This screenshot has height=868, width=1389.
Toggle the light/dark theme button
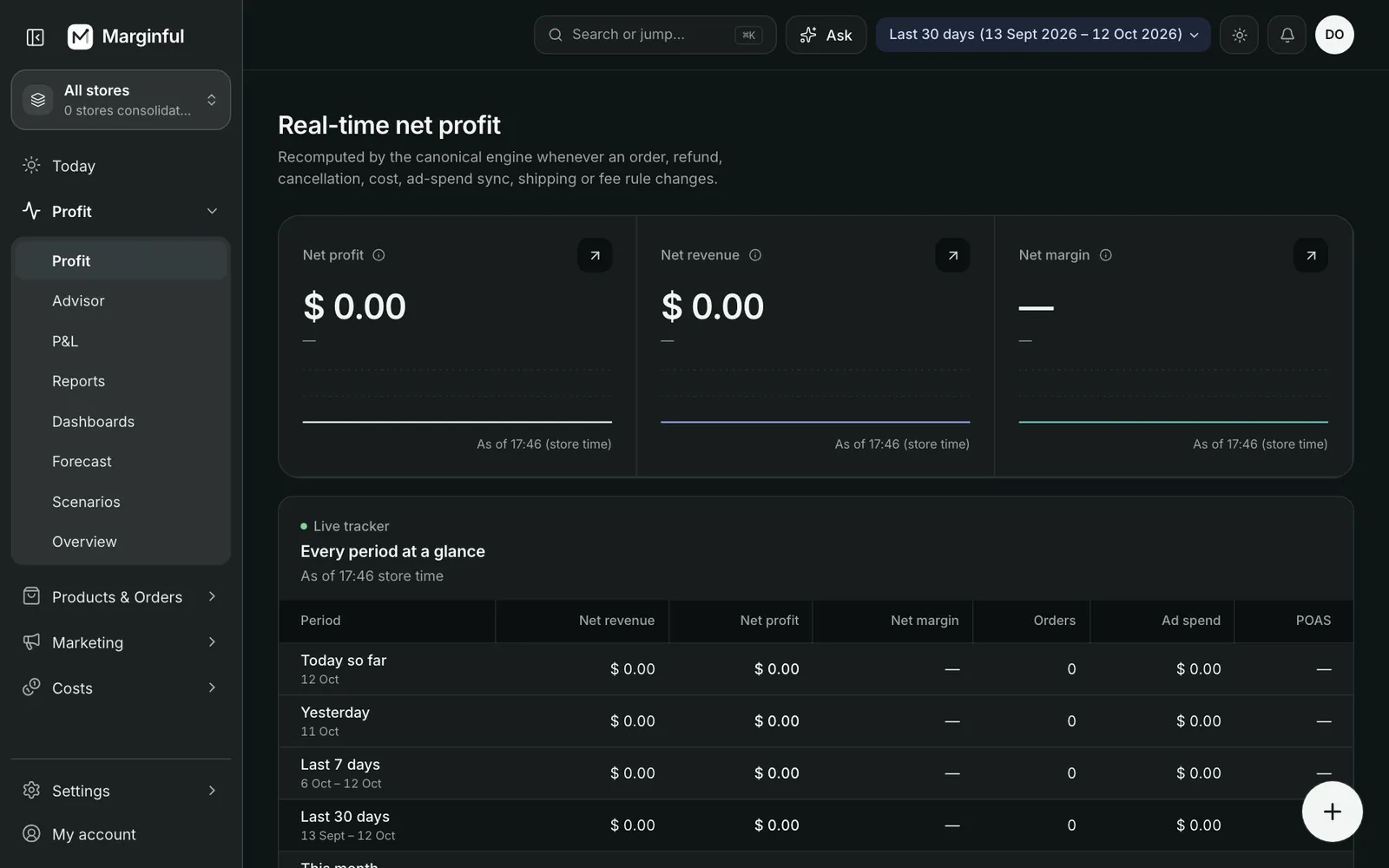1239,35
